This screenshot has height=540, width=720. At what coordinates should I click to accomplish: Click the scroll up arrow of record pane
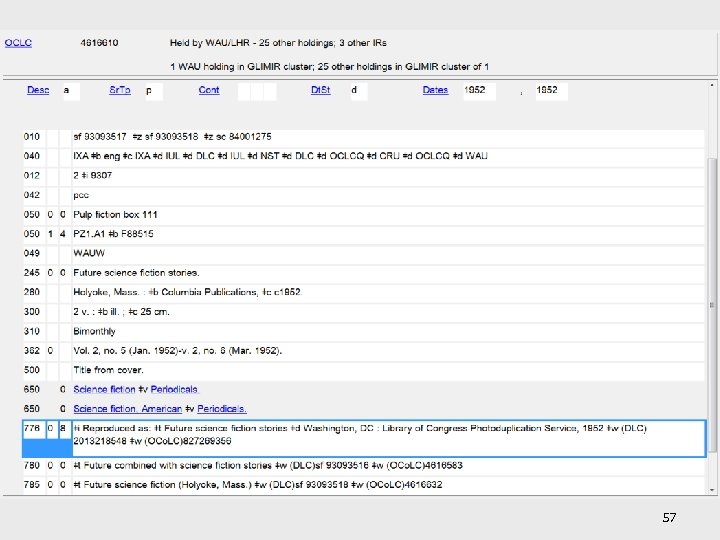[712, 85]
